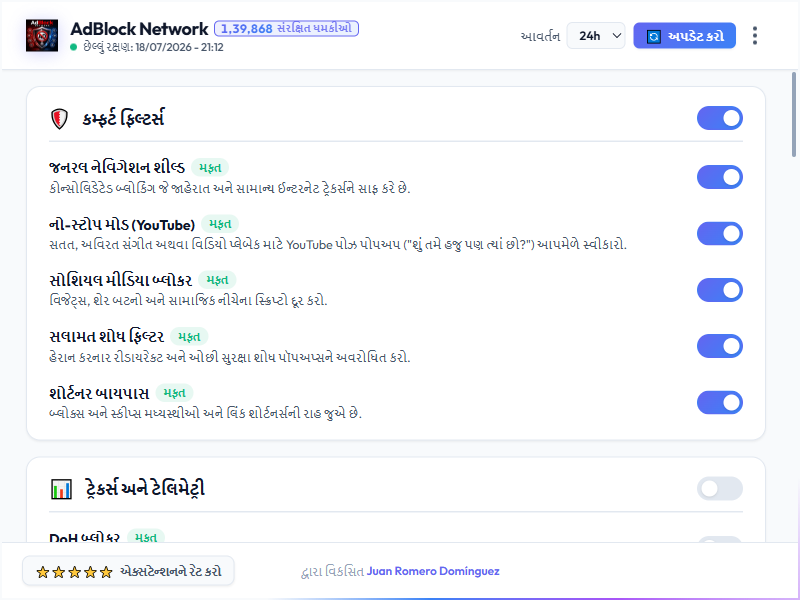This screenshot has width=800, height=600.
Task: Click the સોશિયલ મીડિયા બ્લોકર title
Action: point(120,280)
